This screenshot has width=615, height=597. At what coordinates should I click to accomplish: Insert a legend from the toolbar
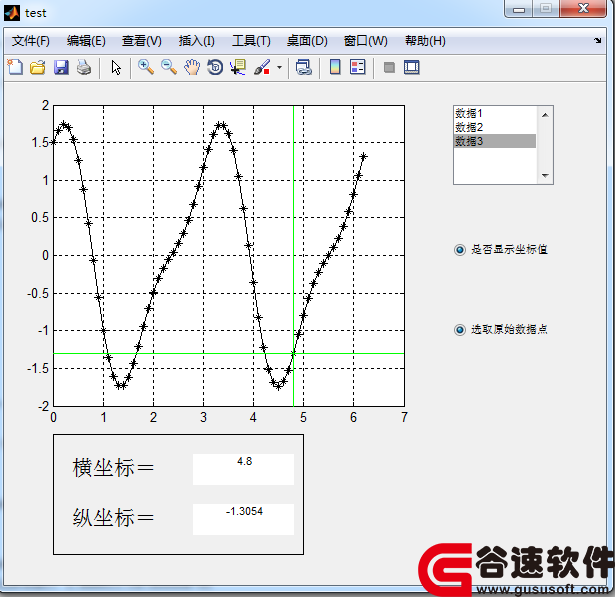(358, 67)
